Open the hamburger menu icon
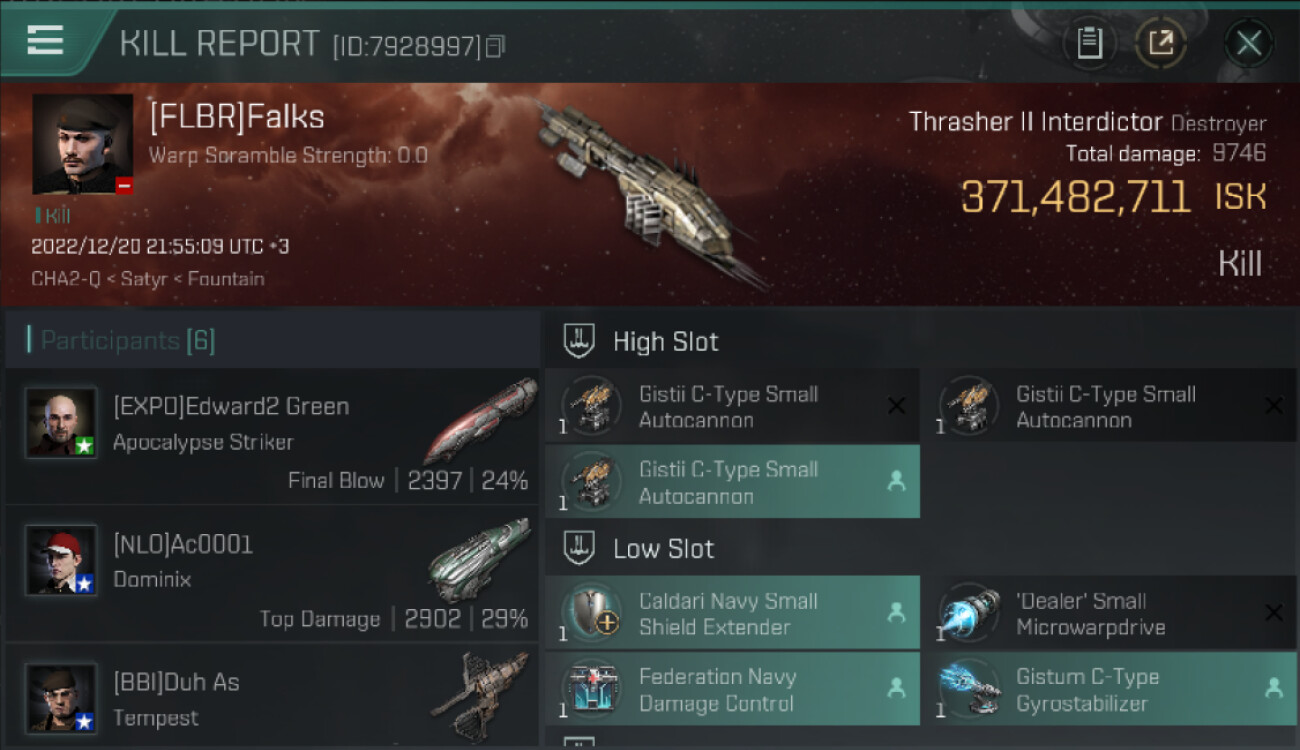 click(45, 40)
